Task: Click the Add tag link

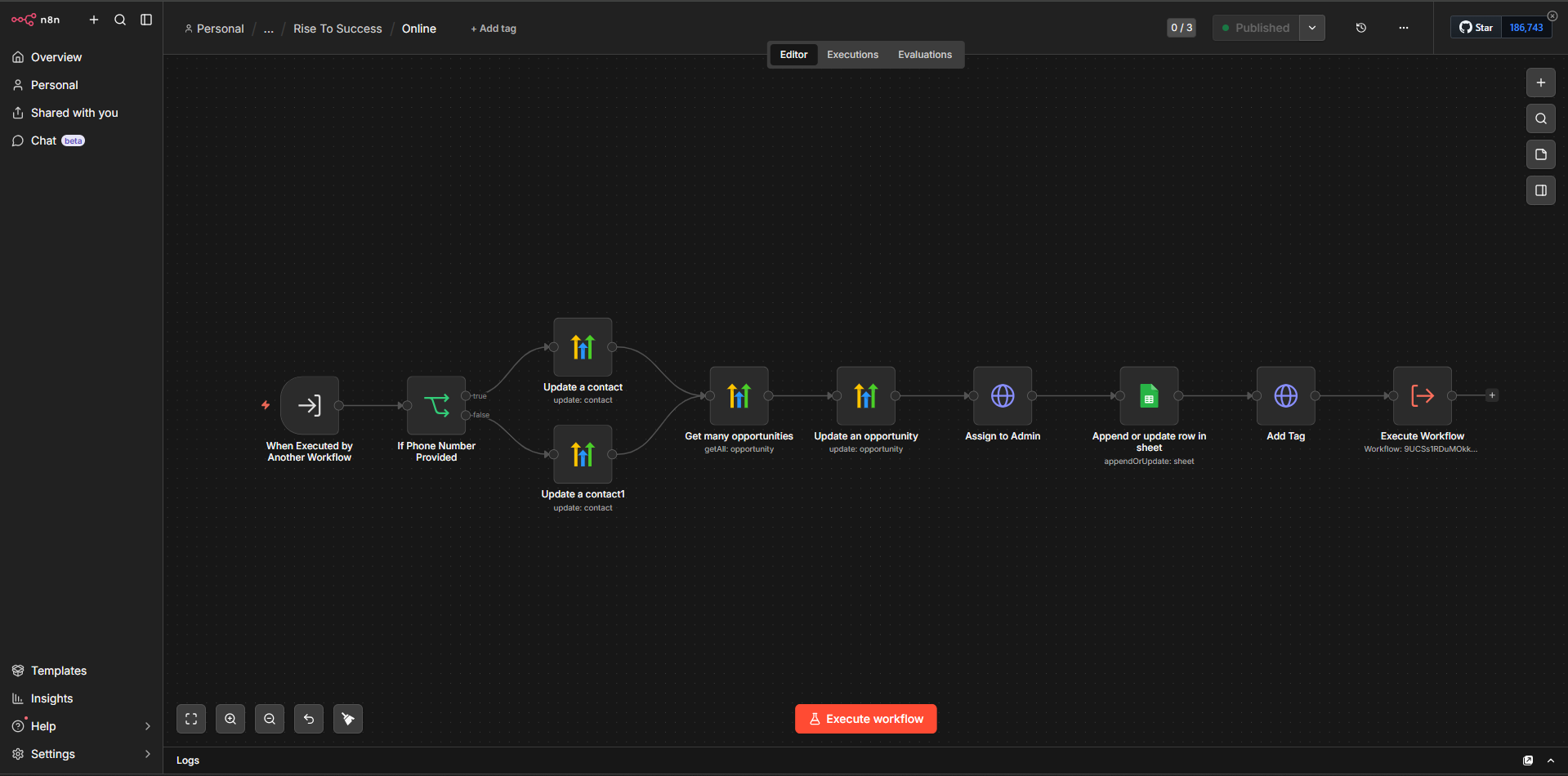Action: [494, 29]
